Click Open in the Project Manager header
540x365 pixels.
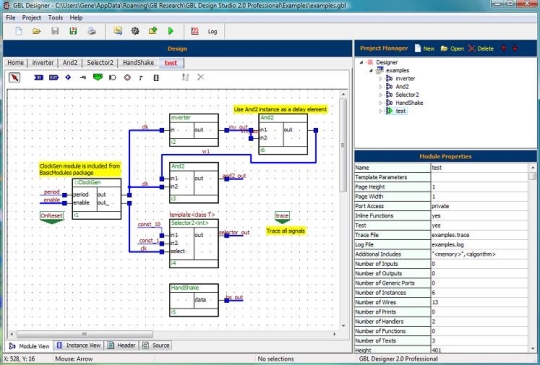click(x=453, y=49)
